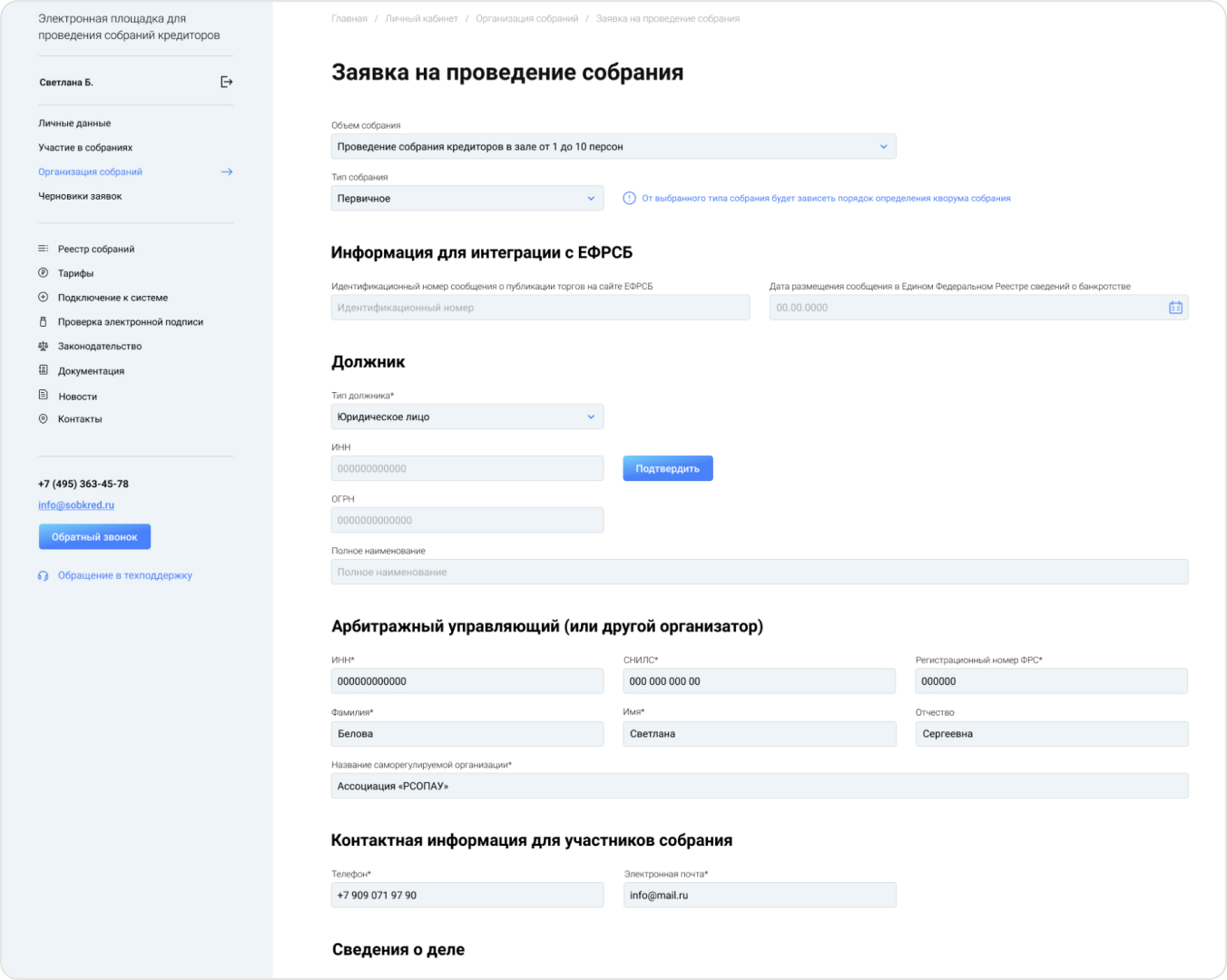Click the Проверка электронной подписи icon

[x=43, y=322]
